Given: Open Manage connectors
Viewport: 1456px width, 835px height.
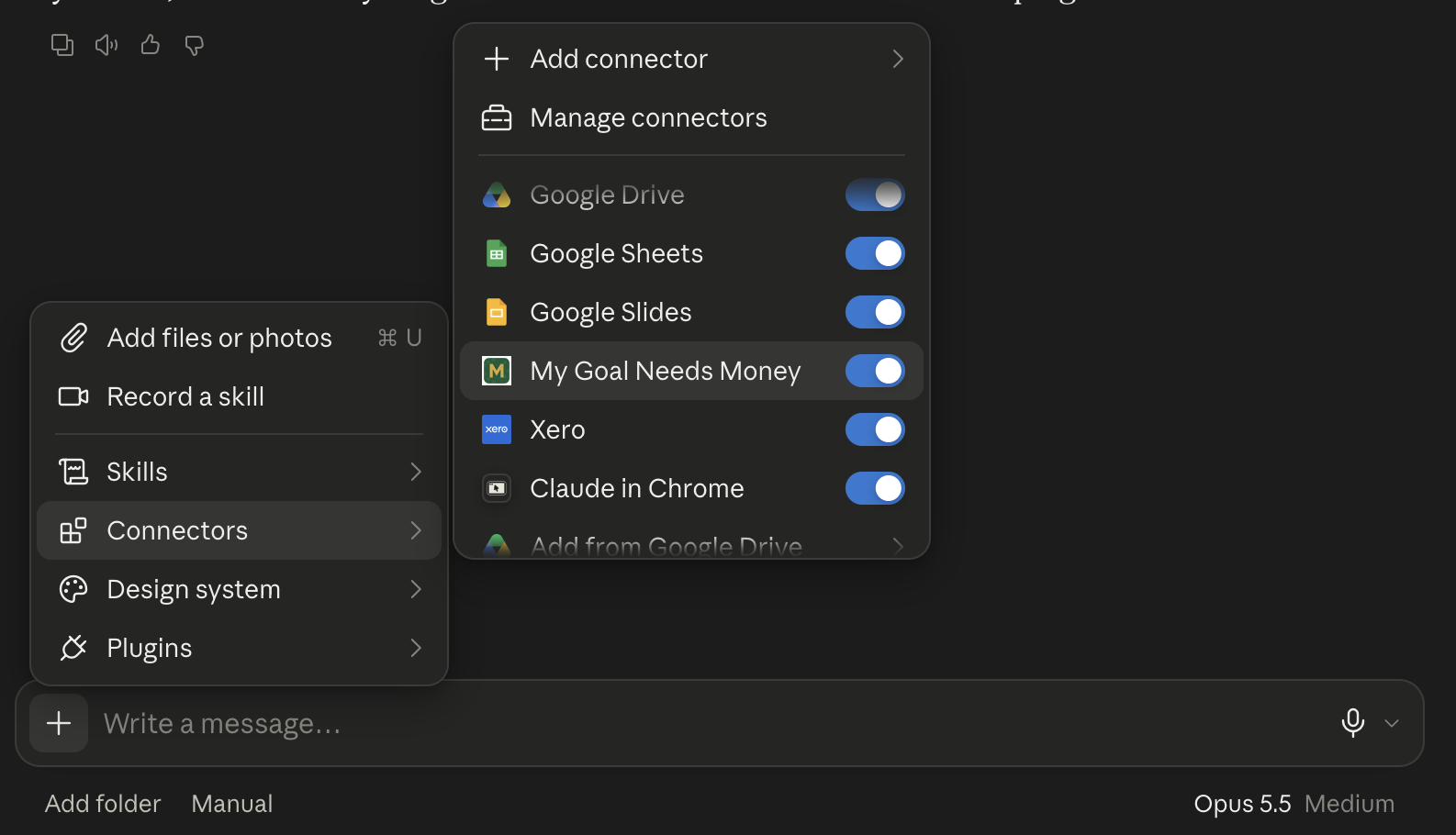Looking at the screenshot, I should (x=691, y=117).
